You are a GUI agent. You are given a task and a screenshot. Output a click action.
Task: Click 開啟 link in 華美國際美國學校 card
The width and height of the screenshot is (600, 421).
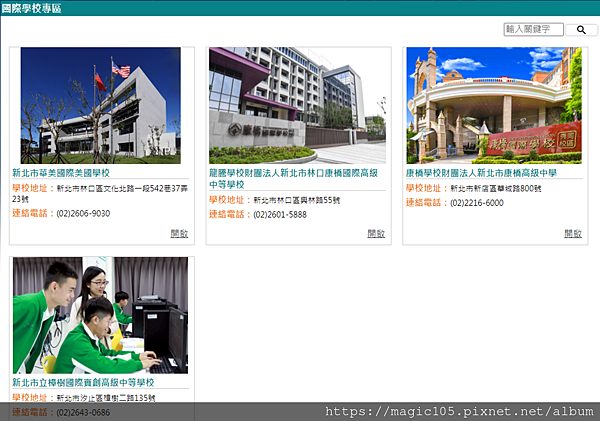179,233
